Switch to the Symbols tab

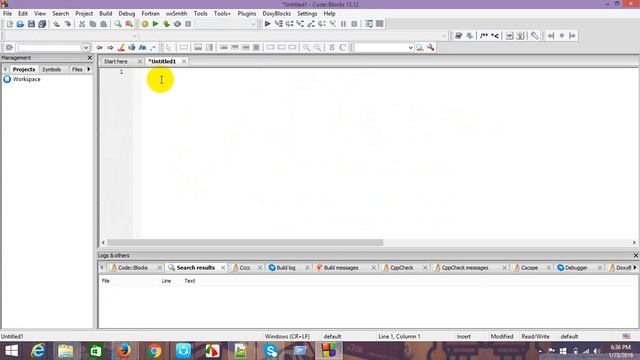(x=51, y=69)
